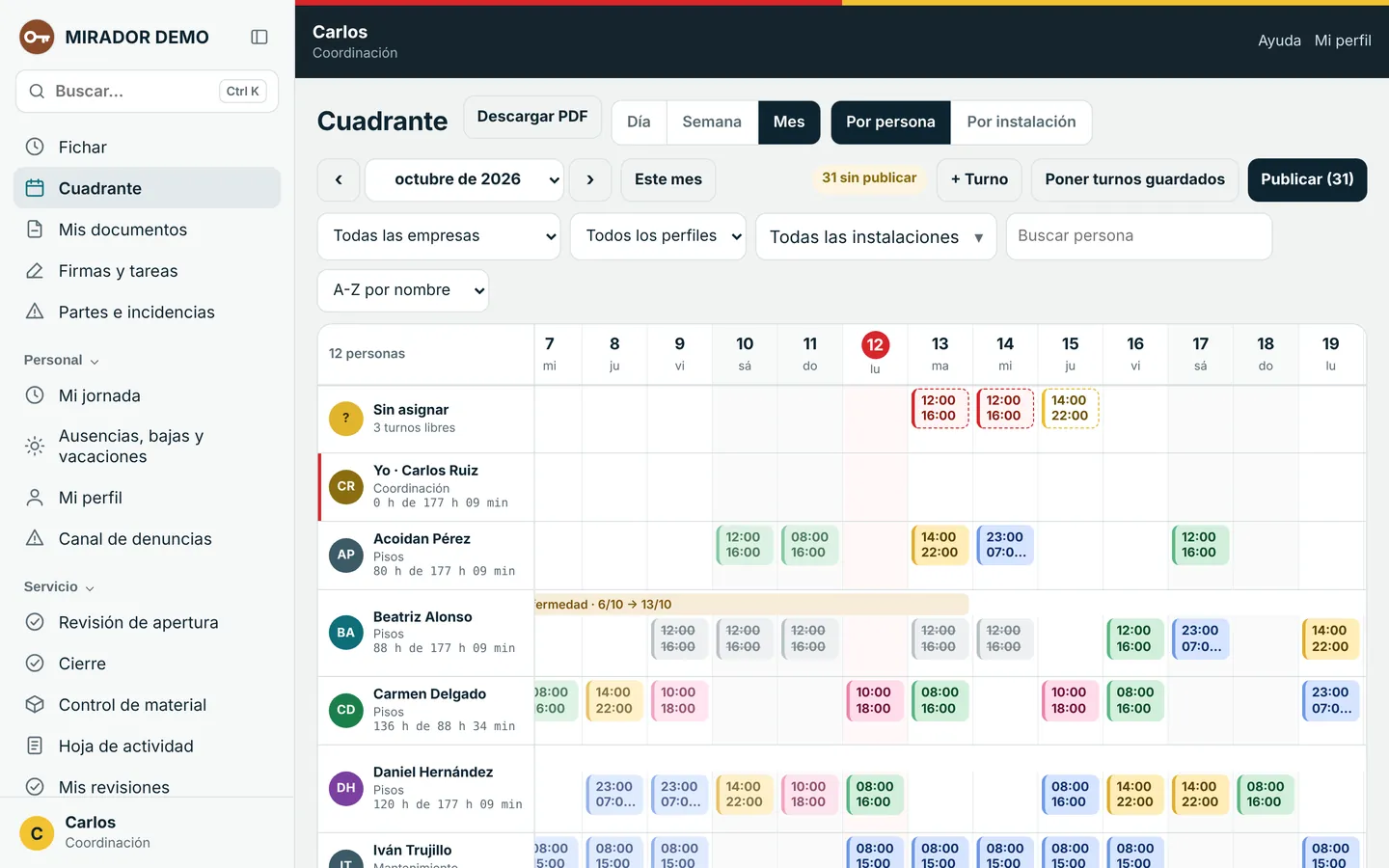Switch to Día view
1389x868 pixels.
click(x=639, y=122)
